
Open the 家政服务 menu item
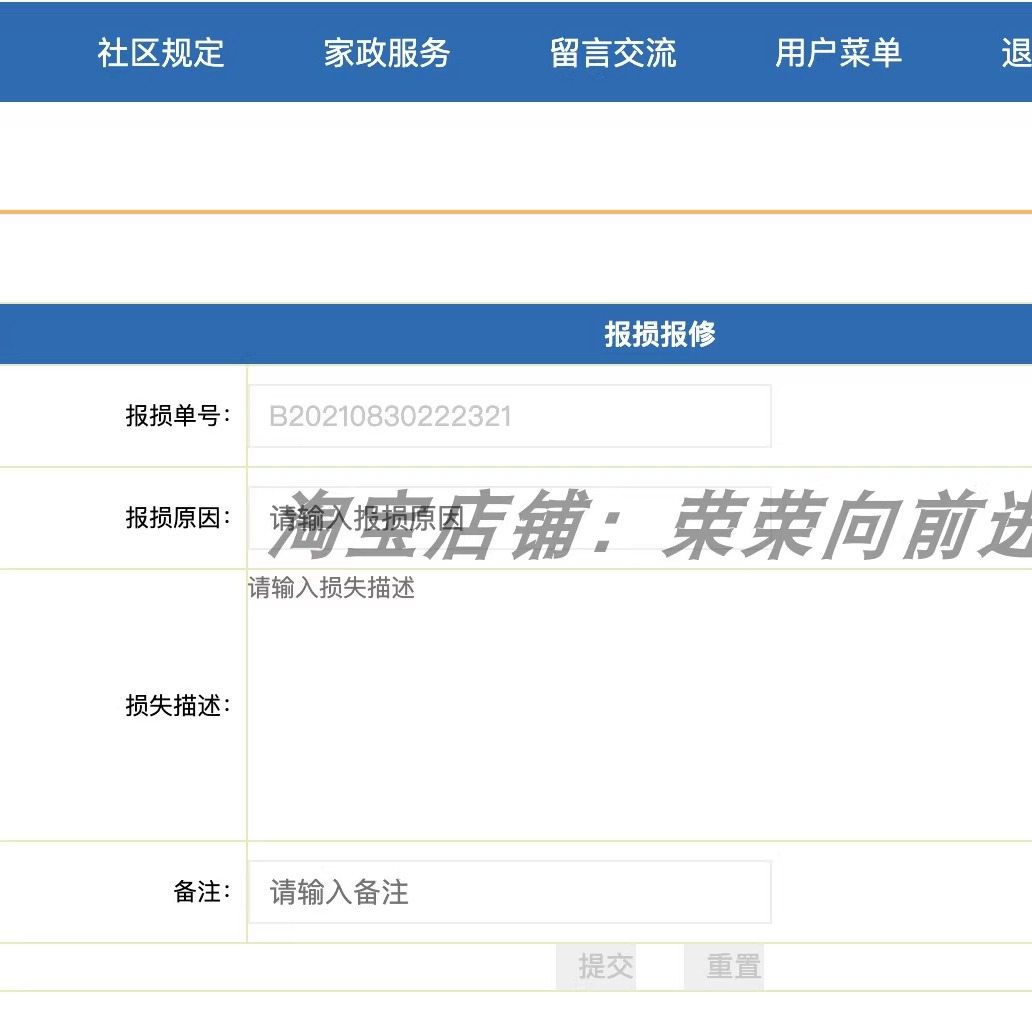pyautogui.click(x=386, y=53)
